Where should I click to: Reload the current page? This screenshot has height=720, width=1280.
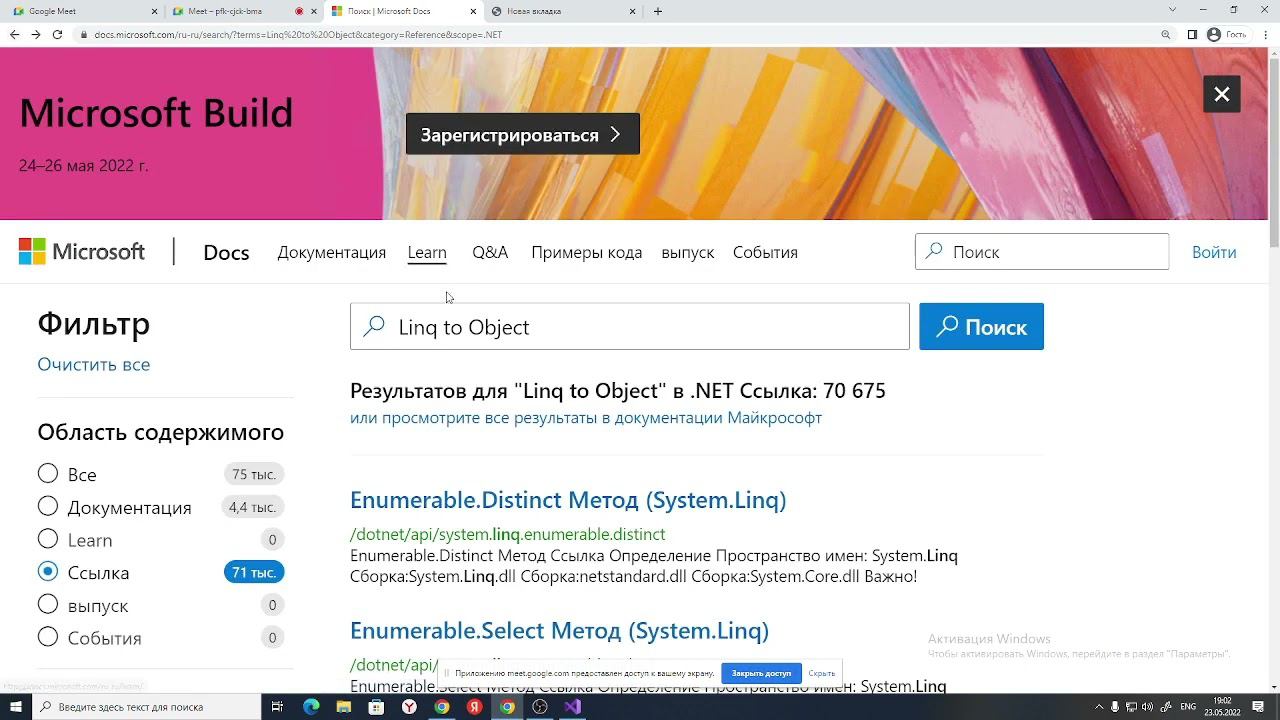57,34
